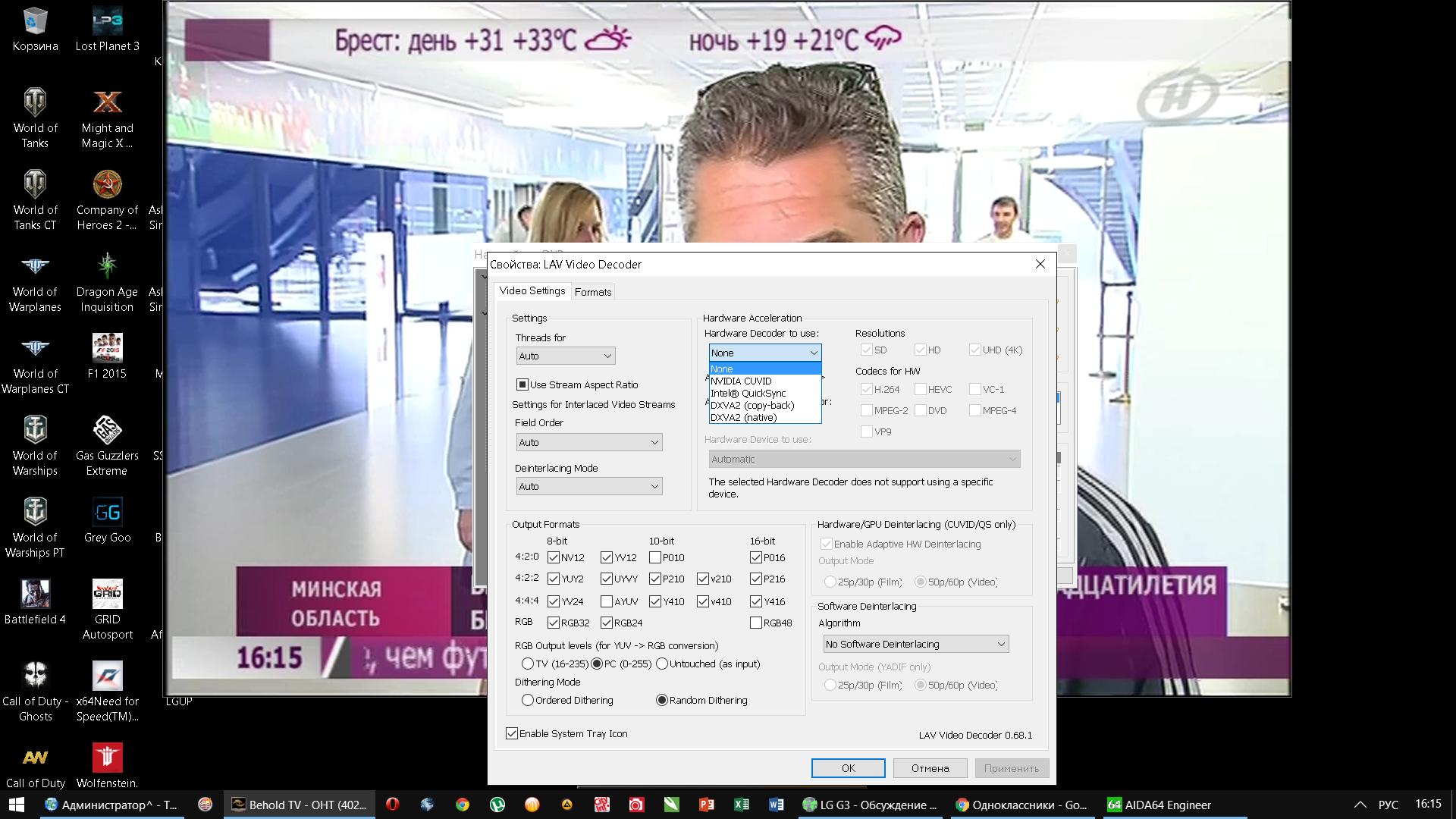This screenshot has width=1456, height=819.
Task: Expand Field Order dropdown
Action: [588, 442]
